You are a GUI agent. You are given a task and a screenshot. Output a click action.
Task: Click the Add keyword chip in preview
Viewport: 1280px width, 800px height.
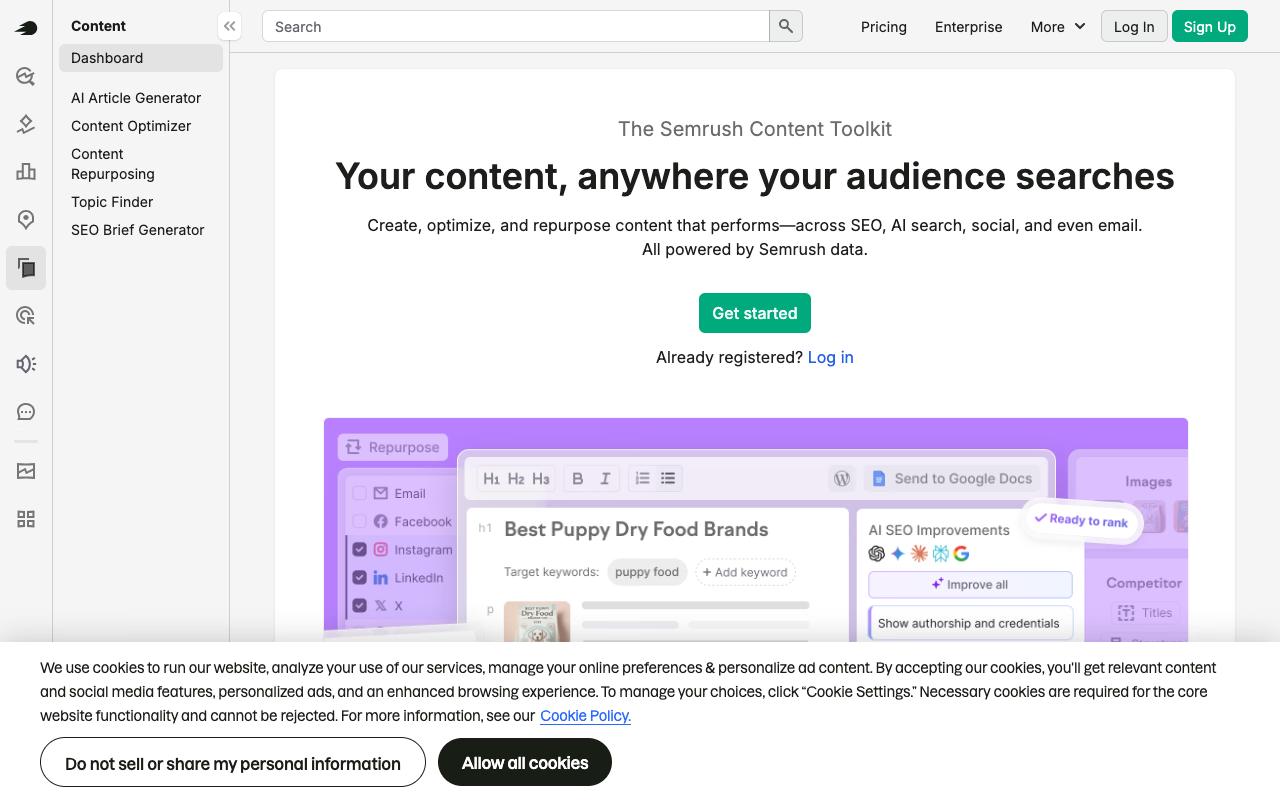coord(745,572)
